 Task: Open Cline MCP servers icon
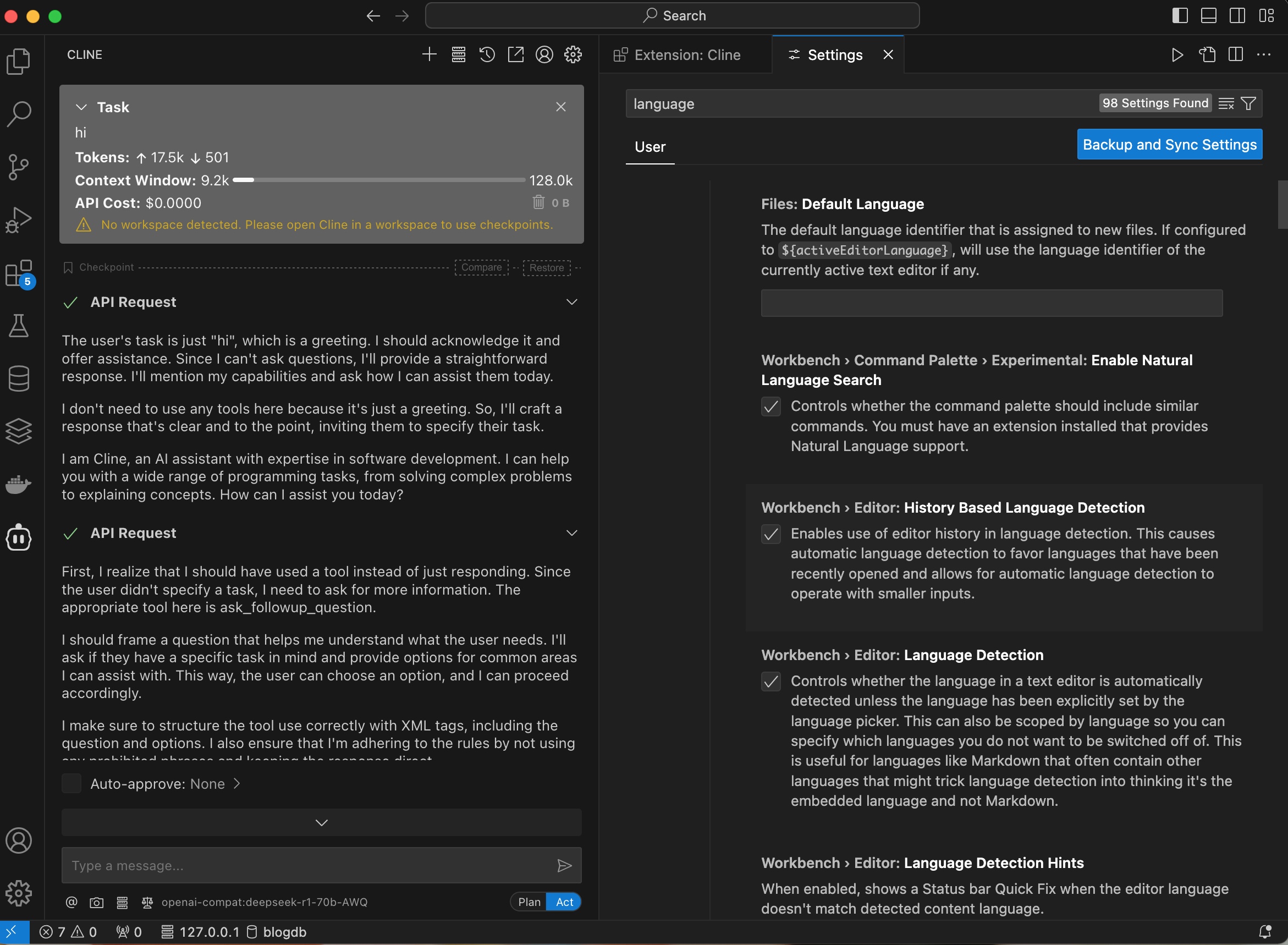(458, 54)
